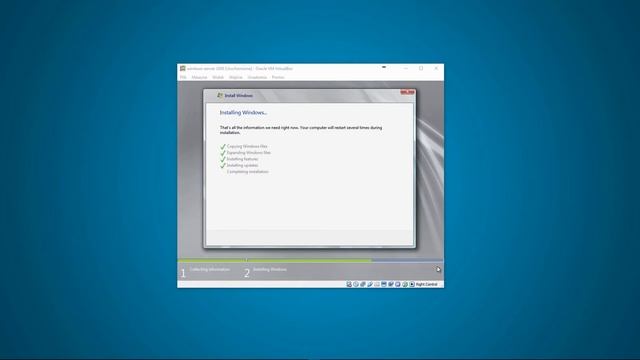Screen dimensions: 640x360
Task: Open the Maszyna menu
Action: [199, 77]
